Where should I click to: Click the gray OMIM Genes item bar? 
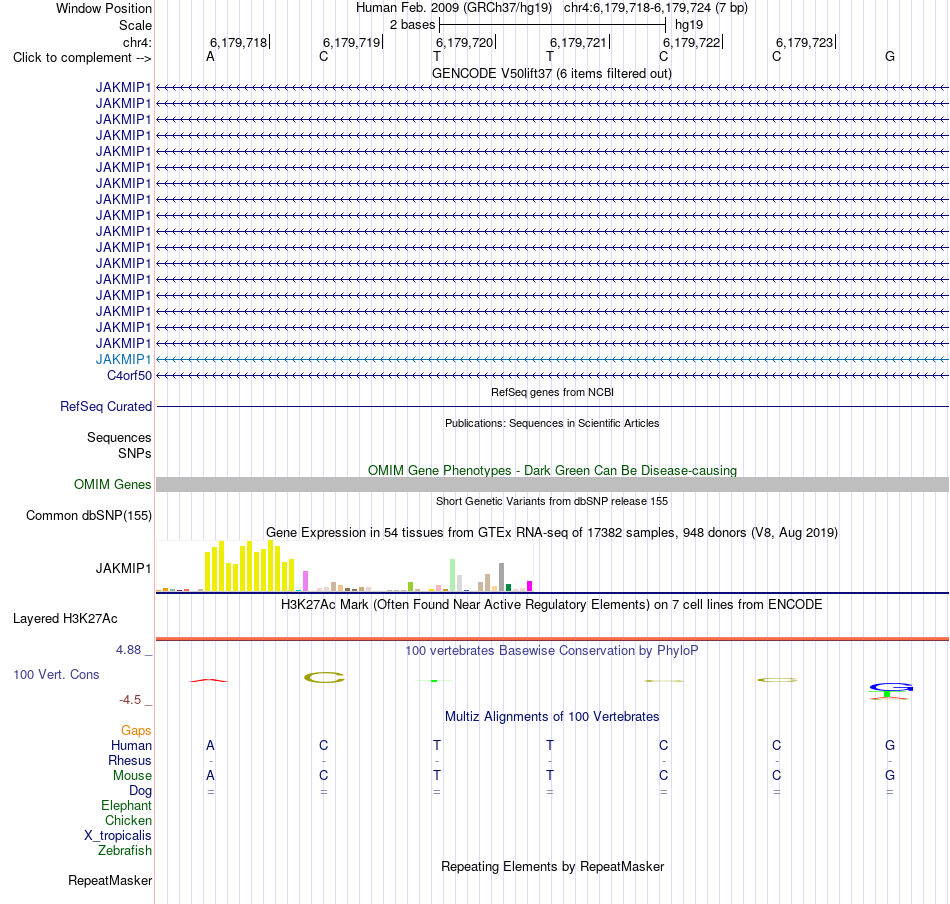(x=552, y=485)
